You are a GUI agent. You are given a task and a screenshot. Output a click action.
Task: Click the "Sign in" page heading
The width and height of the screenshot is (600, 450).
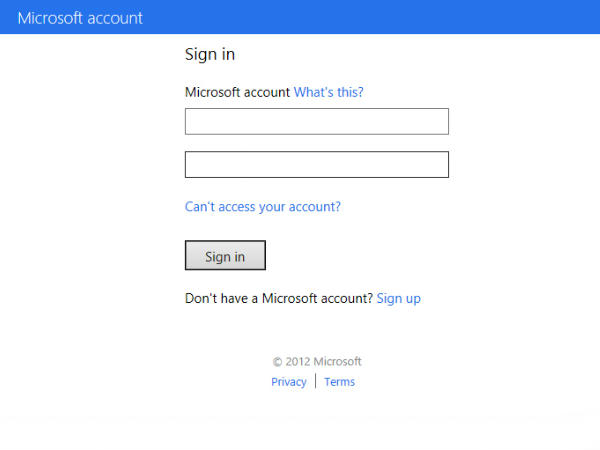coord(210,54)
